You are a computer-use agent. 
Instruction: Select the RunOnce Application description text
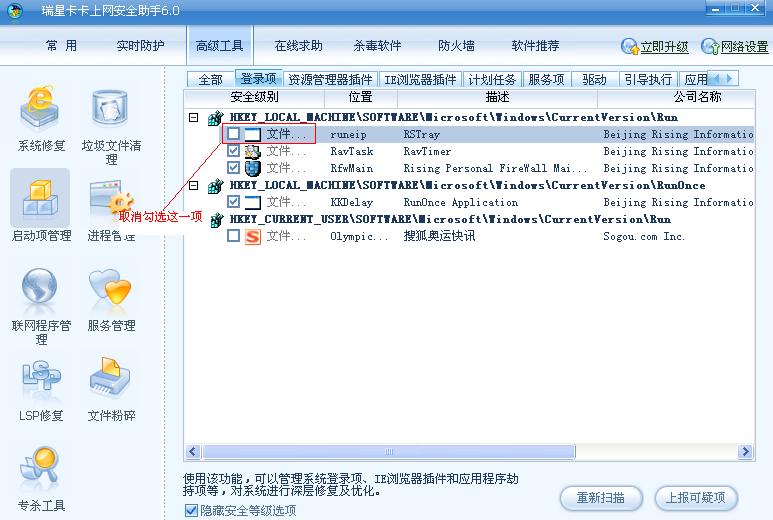[460, 203]
